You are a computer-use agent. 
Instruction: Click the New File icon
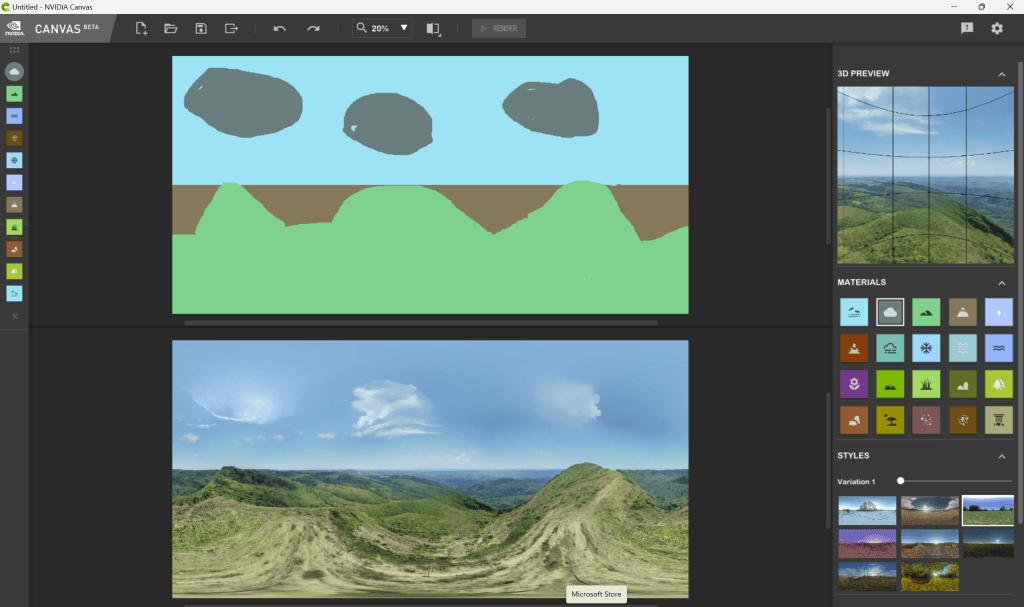pyautogui.click(x=141, y=28)
